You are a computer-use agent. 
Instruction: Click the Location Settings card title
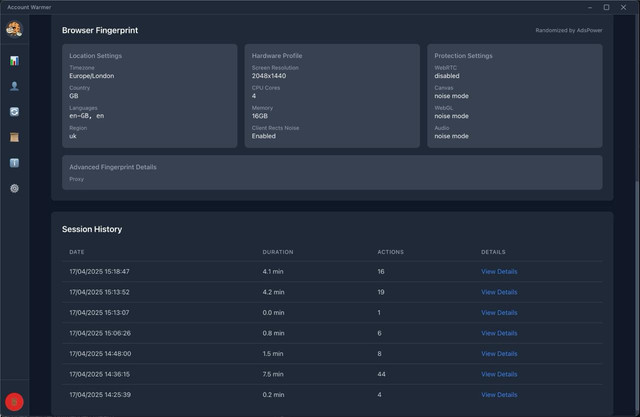pyautogui.click(x=95, y=55)
